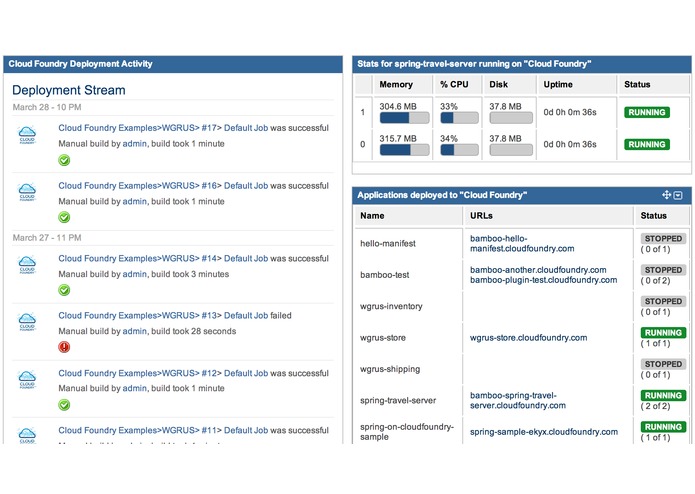The width and height of the screenshot is (695, 494).
Task: Click CPU usage bar showing 34%
Action: (x=459, y=150)
